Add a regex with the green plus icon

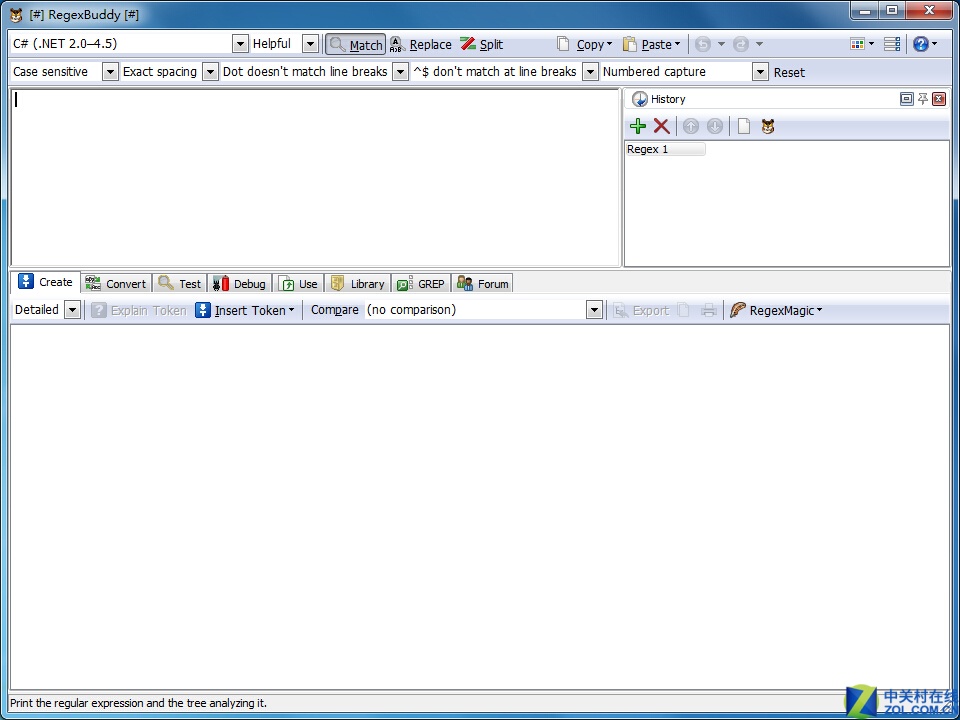point(638,127)
